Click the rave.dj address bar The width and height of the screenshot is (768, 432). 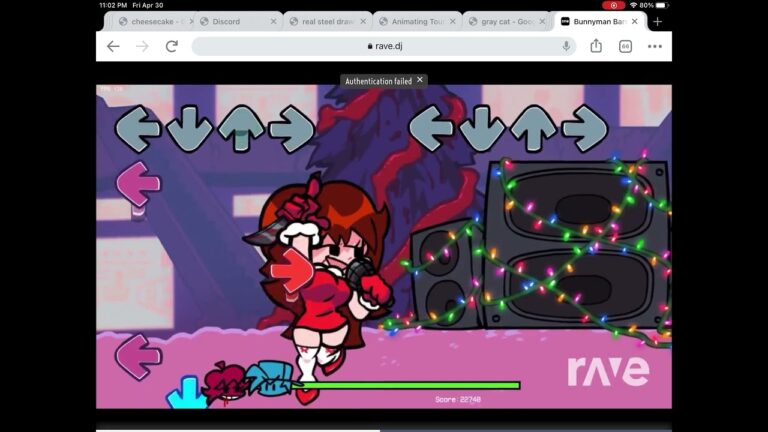coord(384,46)
